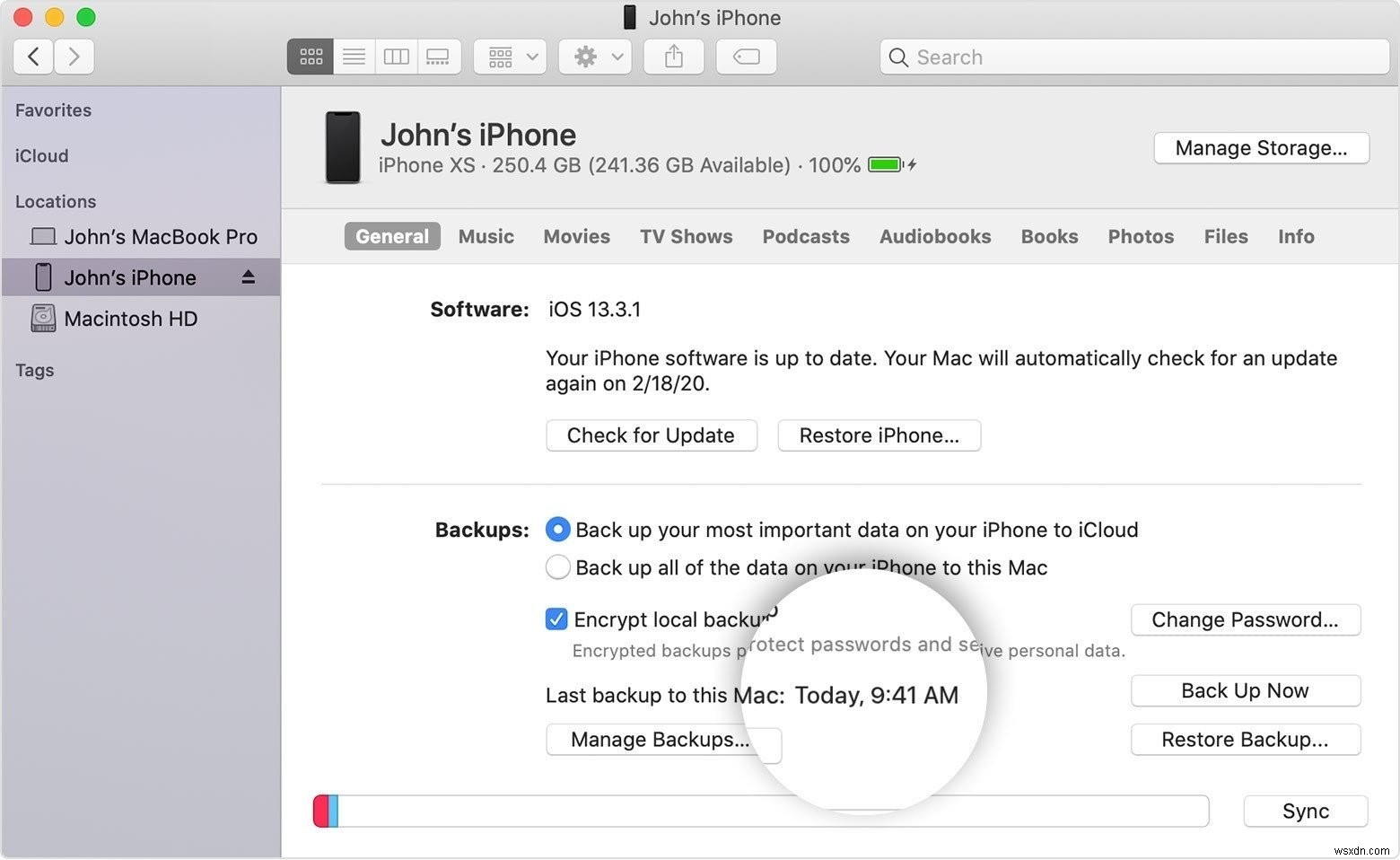
Task: Open the Photos tab
Action: tap(1140, 236)
